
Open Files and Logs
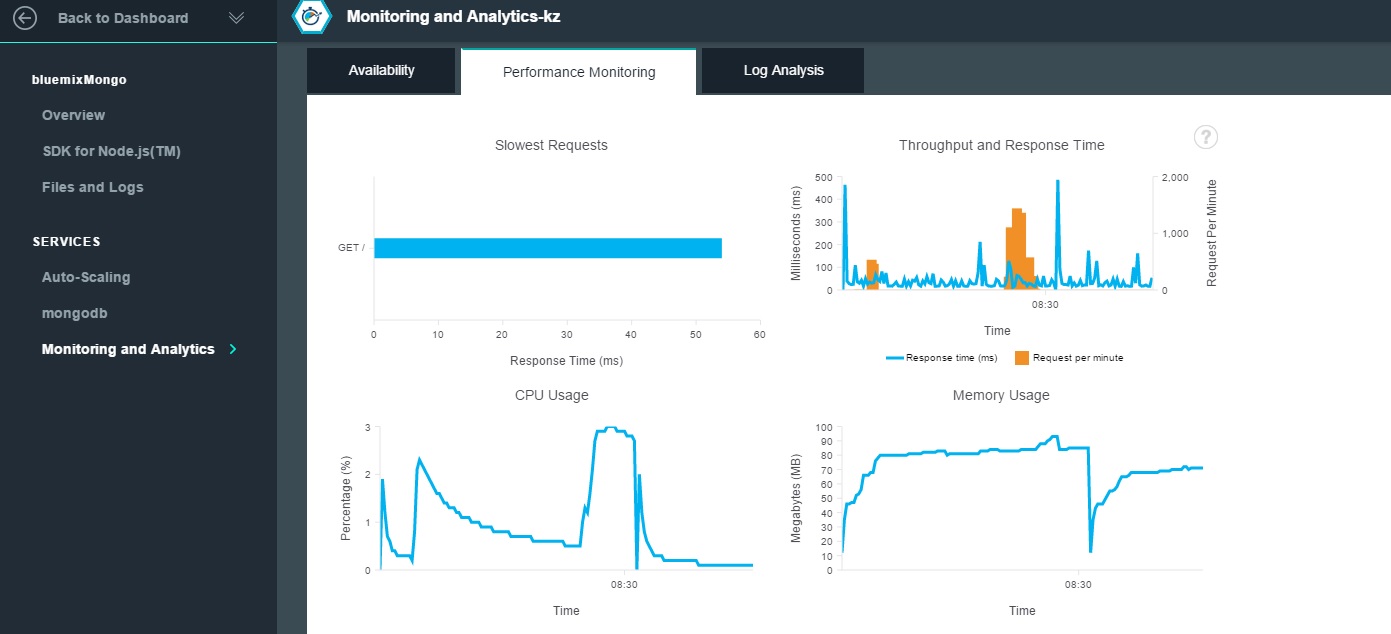point(92,187)
